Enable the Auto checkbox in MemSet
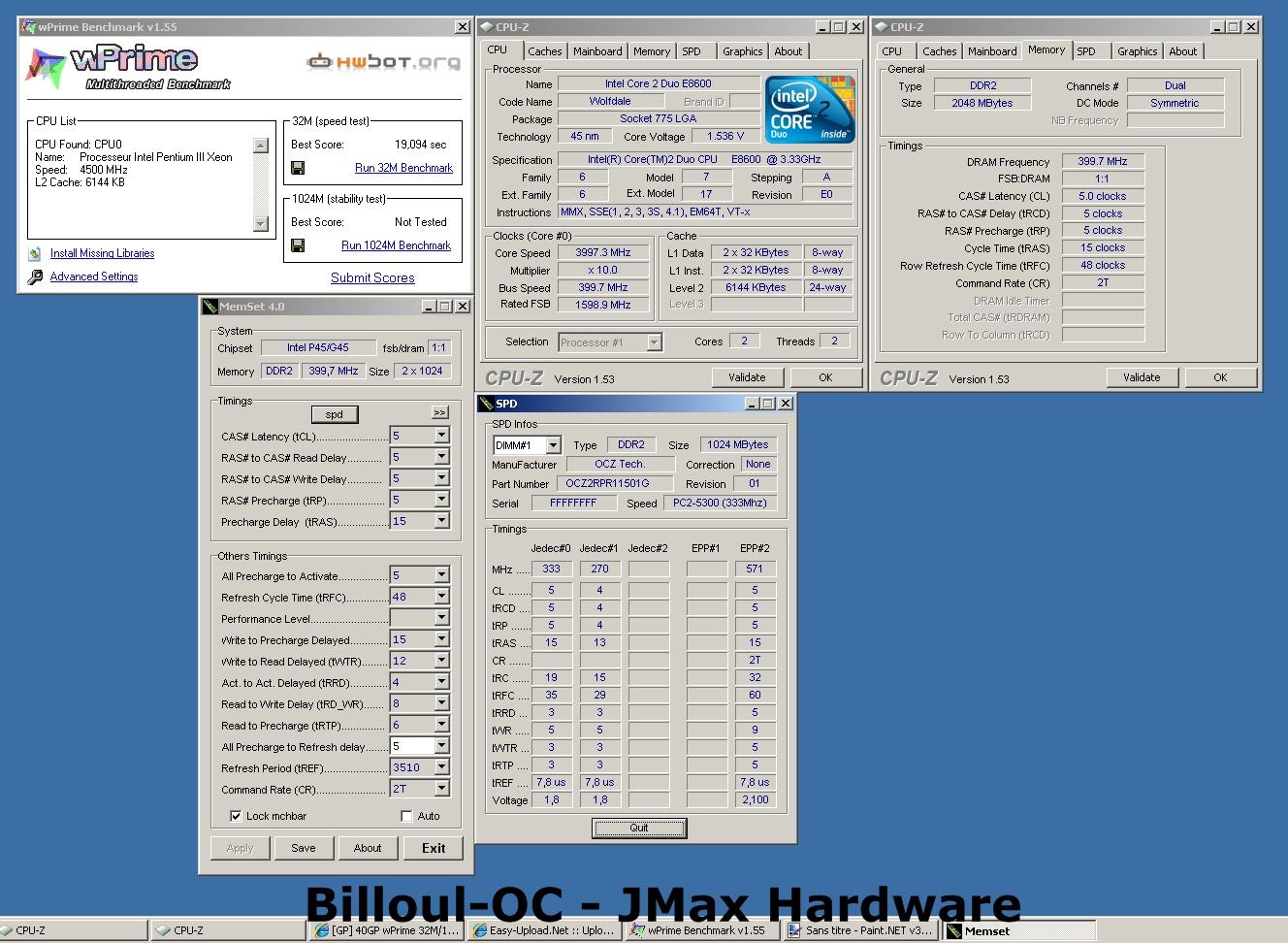 406,816
